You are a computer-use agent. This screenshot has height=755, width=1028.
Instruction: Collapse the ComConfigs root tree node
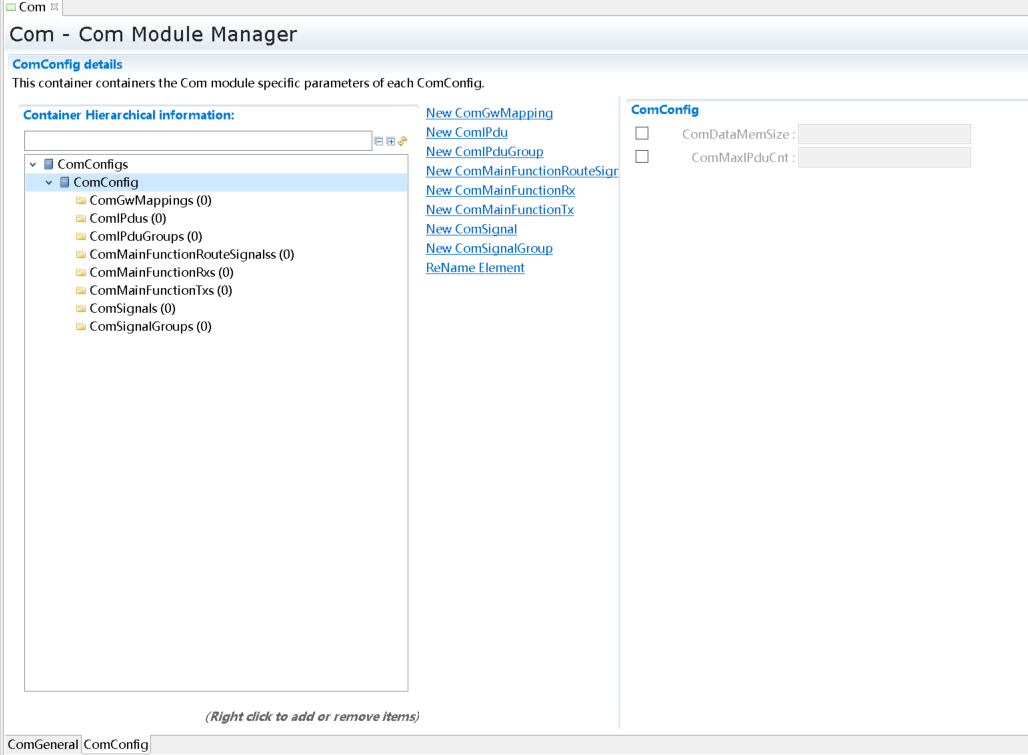33,164
